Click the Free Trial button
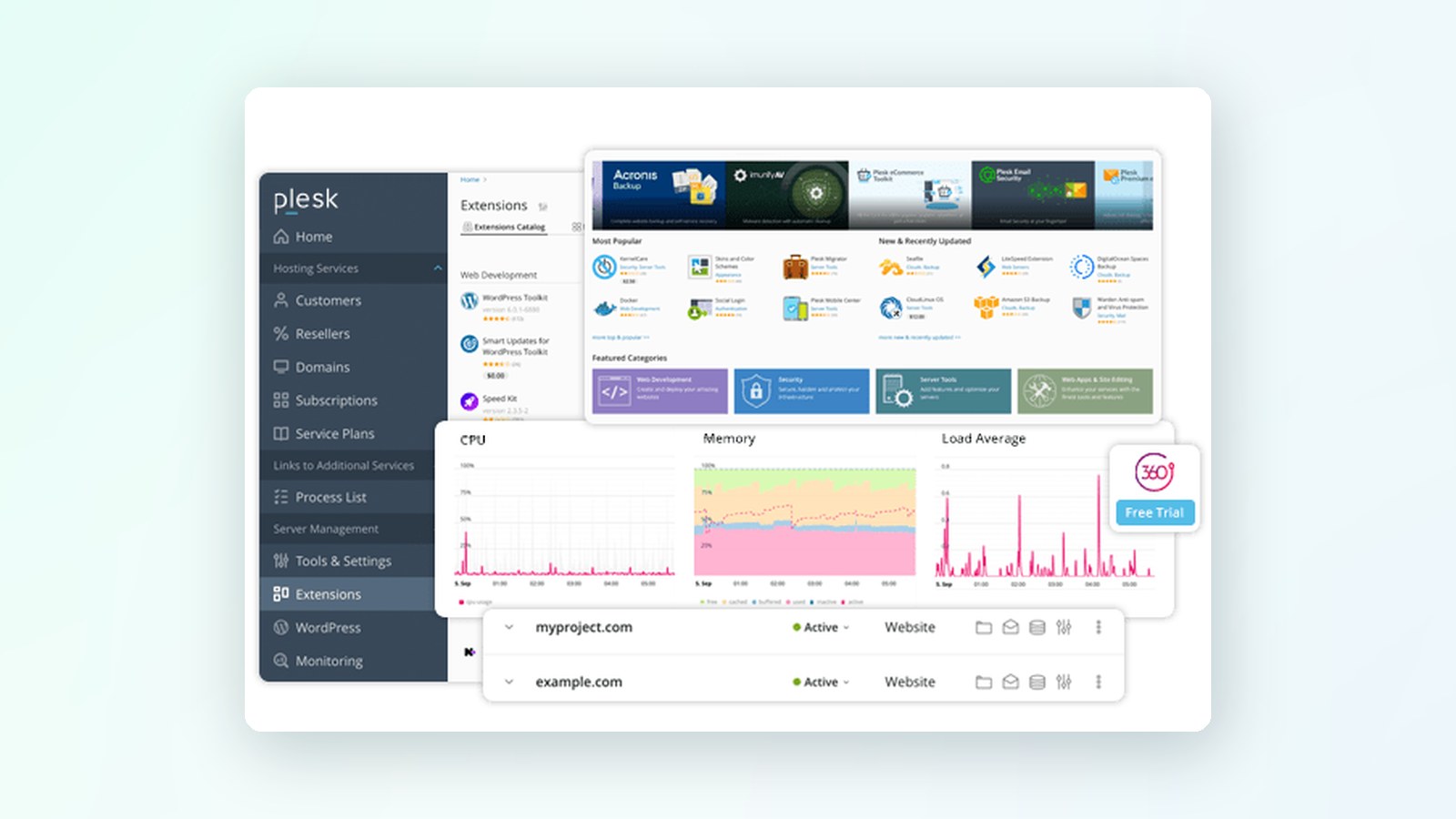 coord(1155,512)
